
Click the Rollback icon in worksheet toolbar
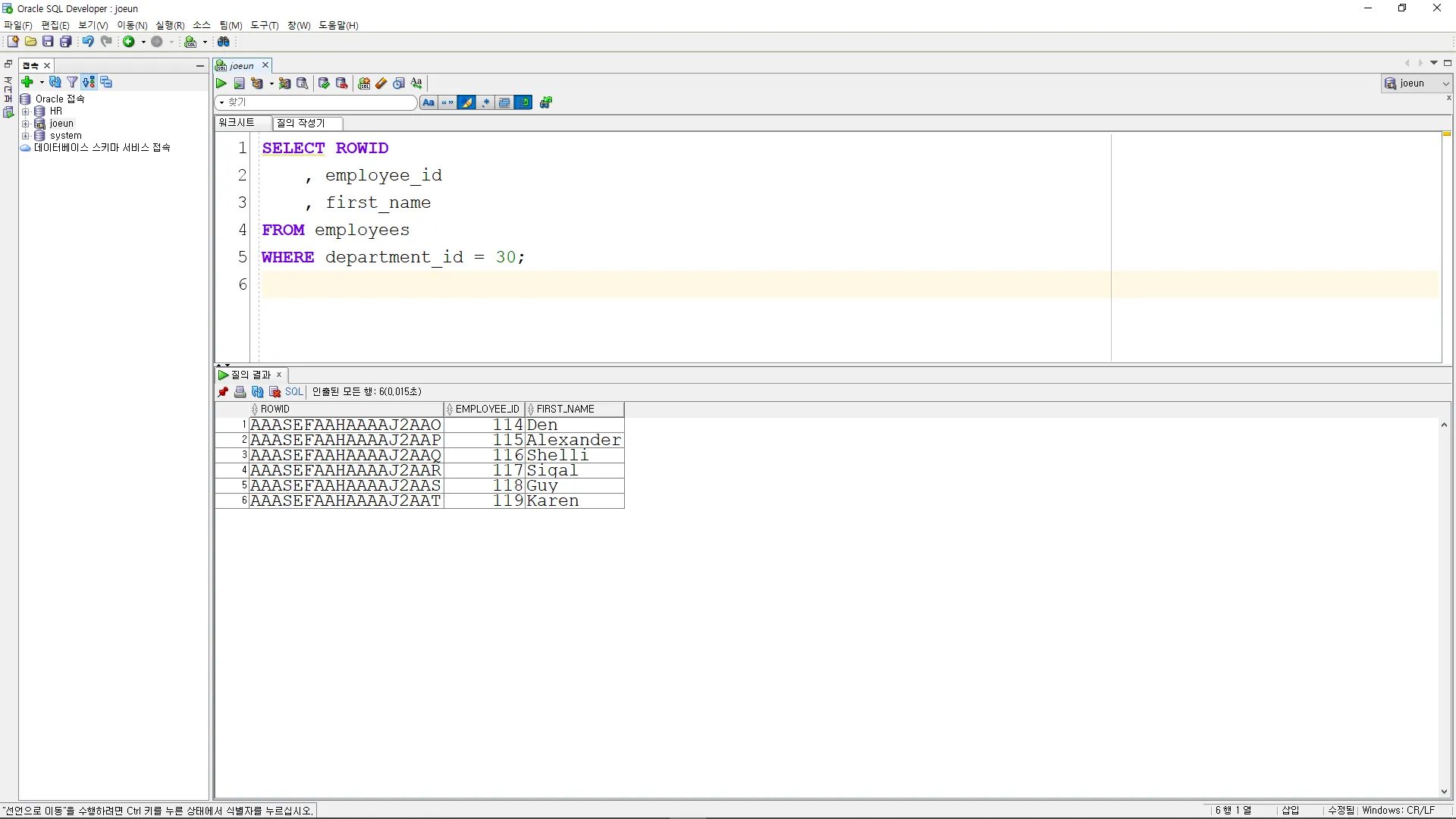tap(342, 83)
